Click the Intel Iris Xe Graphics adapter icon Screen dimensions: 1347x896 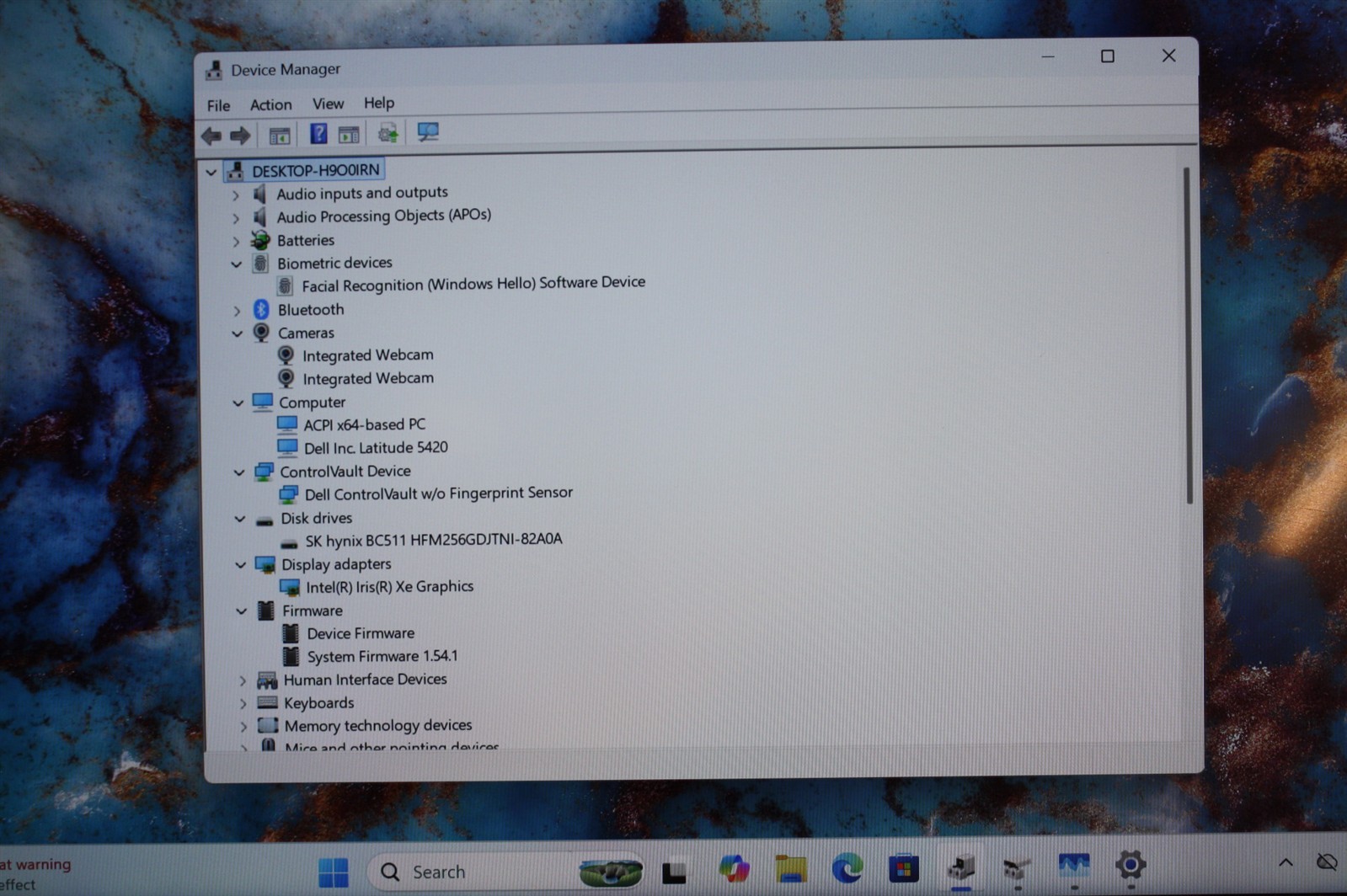tap(289, 587)
